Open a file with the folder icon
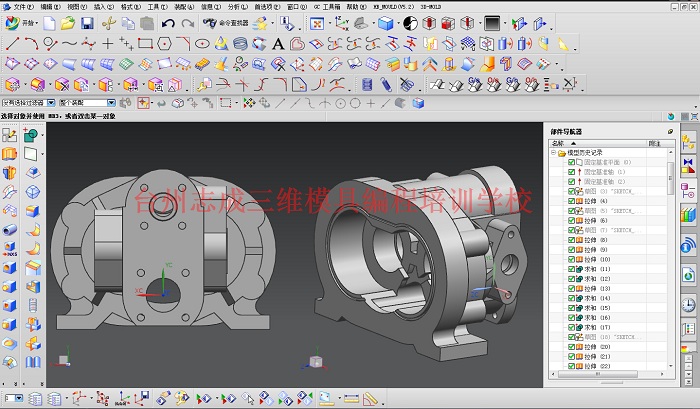Image resolution: width=700 pixels, height=409 pixels. [x=68, y=23]
